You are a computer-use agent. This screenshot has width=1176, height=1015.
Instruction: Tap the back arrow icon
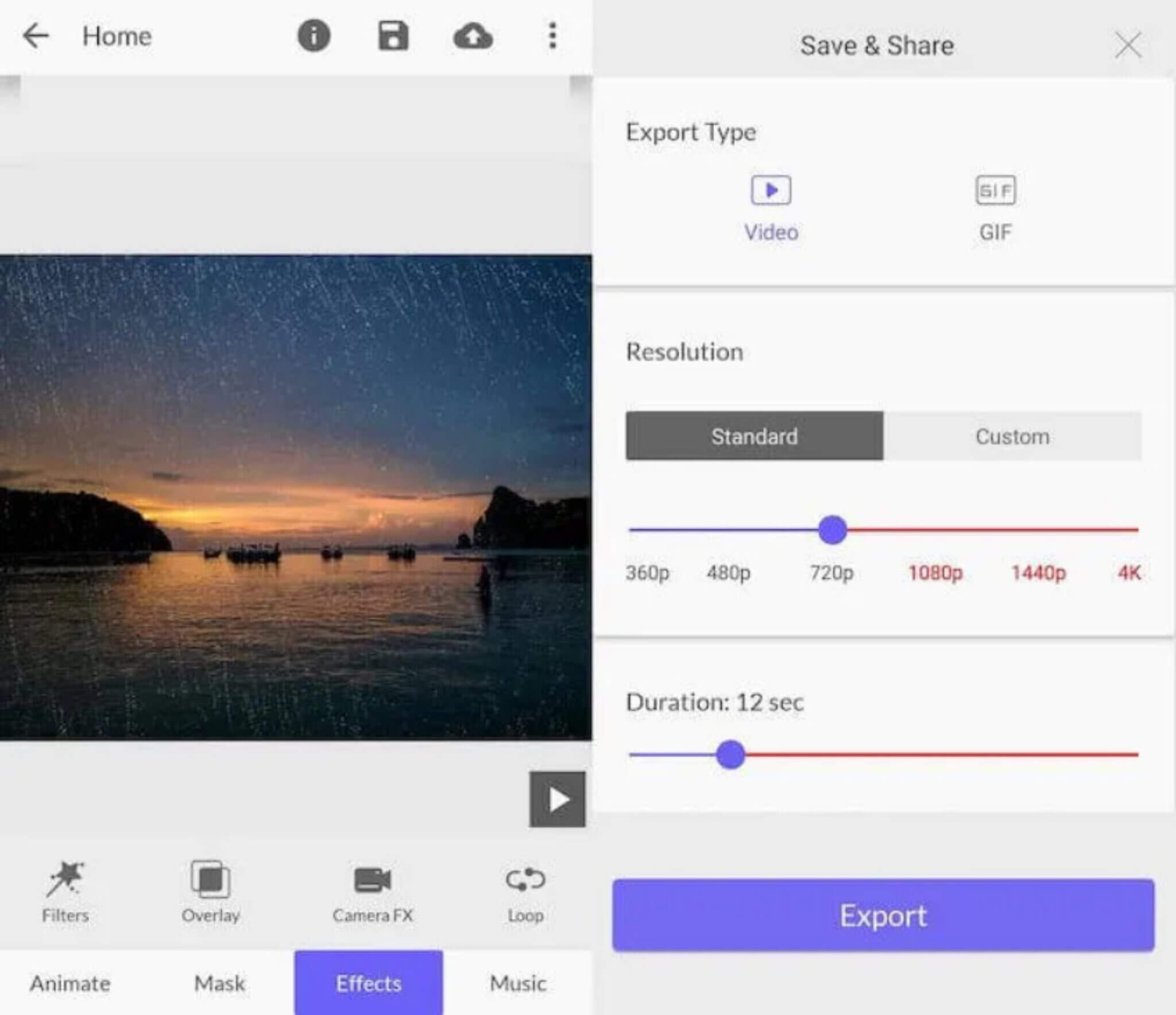(36, 36)
